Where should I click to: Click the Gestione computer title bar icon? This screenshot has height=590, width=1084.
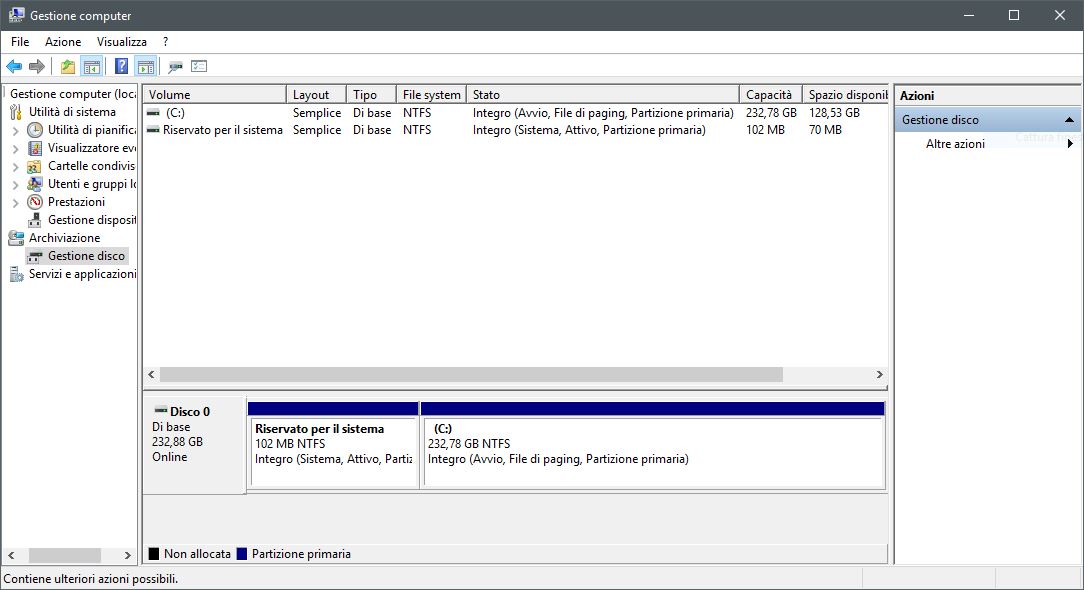[17, 15]
